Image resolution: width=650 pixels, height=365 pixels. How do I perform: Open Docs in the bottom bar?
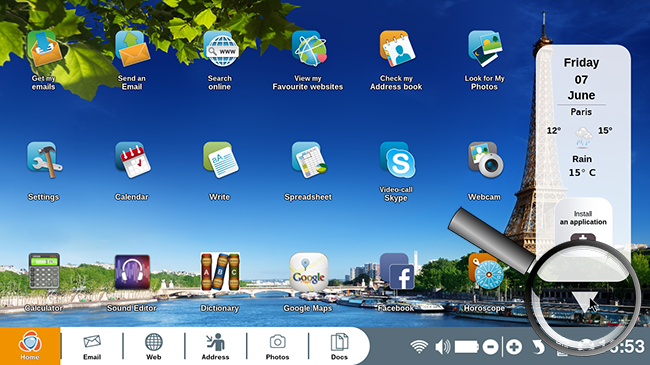(x=339, y=347)
